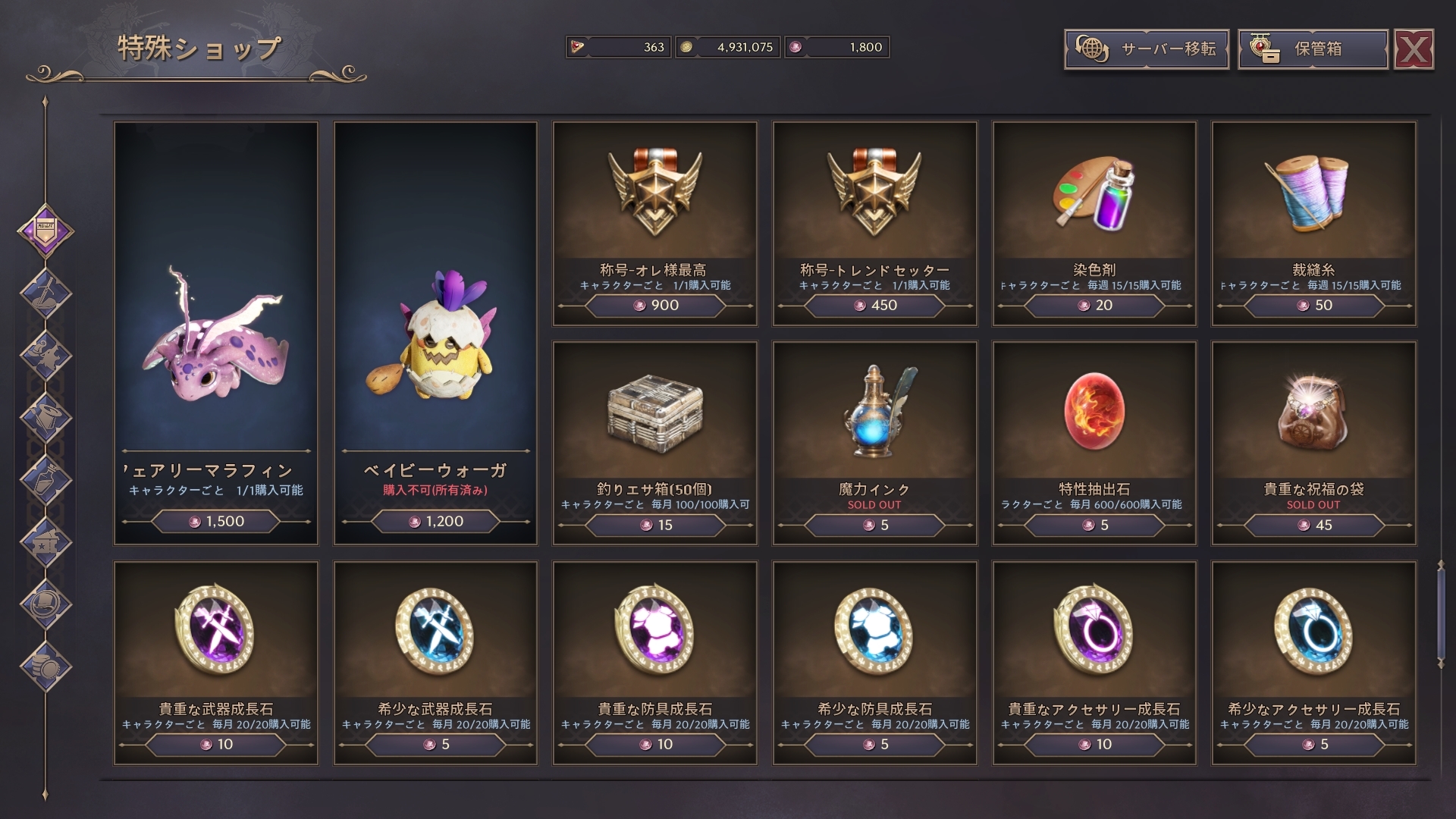Image resolution: width=1456 pixels, height=819 pixels.
Task: Pick the 釣りエサ箱(50個) crate item
Action: pyautogui.click(x=655, y=444)
